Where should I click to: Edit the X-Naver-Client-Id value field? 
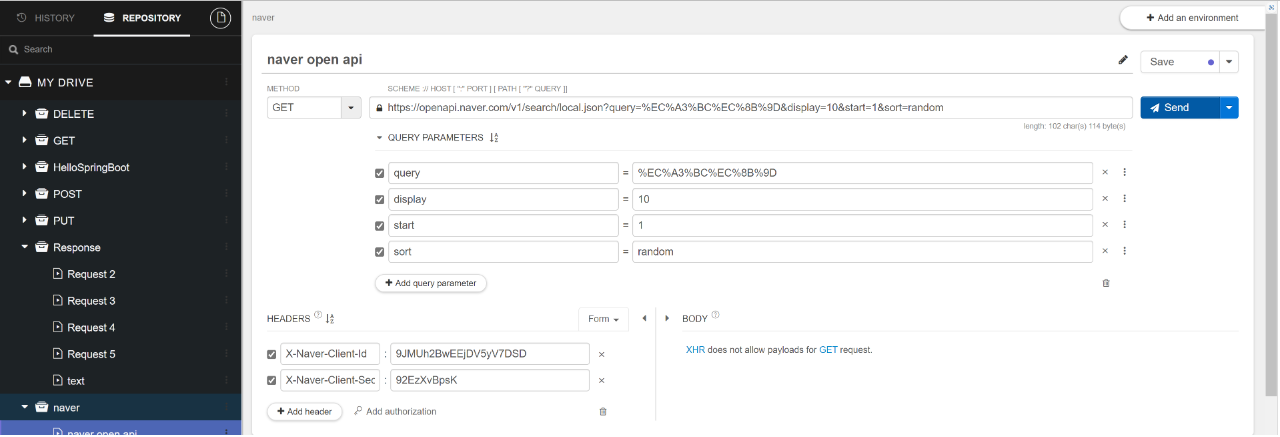coord(490,354)
